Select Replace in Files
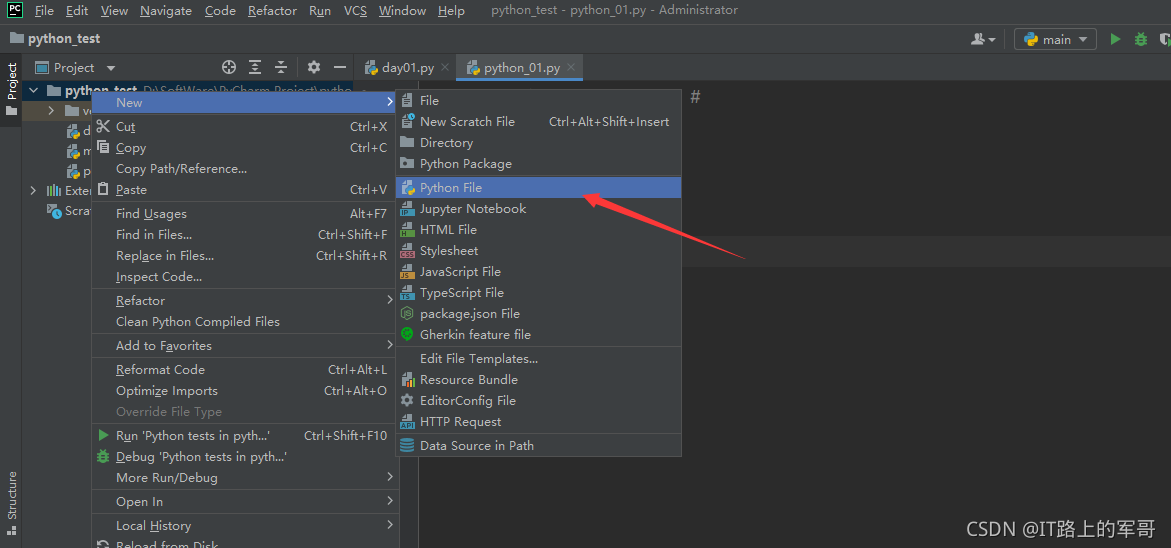This screenshot has width=1171, height=548. pos(243,255)
